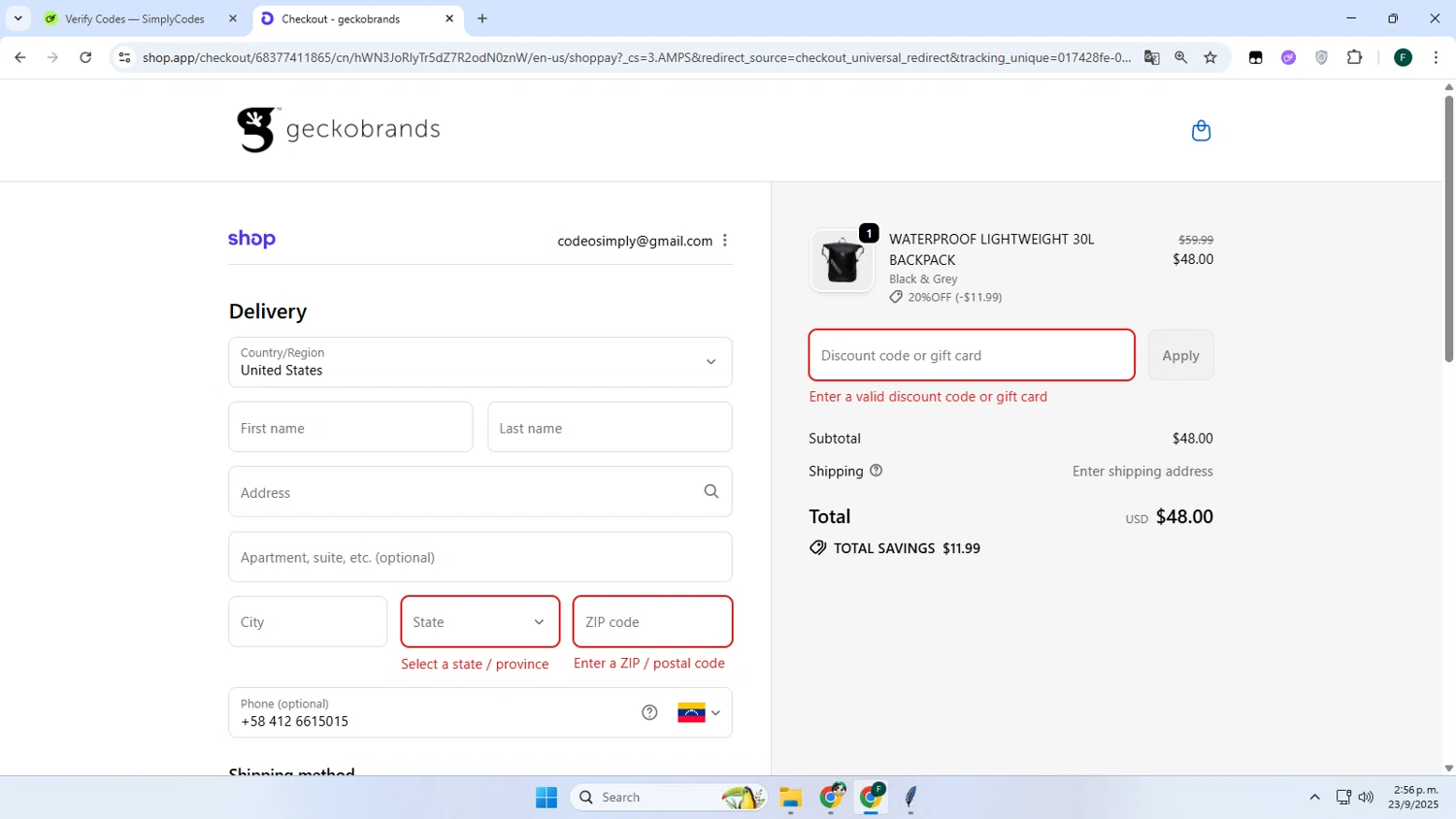Bookmark this page with the star
The width and height of the screenshot is (1456, 819).
[1210, 57]
